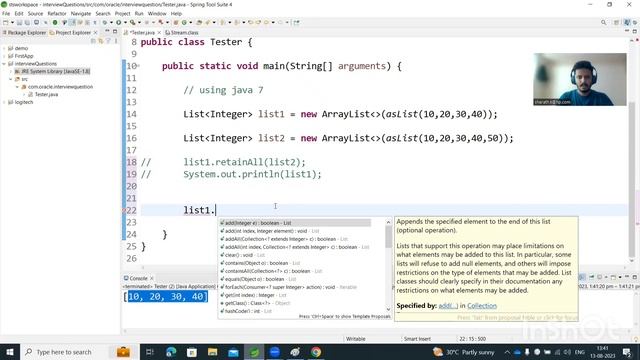The image size is (640, 360).
Task: Open the Window menu
Action: coord(157,13)
